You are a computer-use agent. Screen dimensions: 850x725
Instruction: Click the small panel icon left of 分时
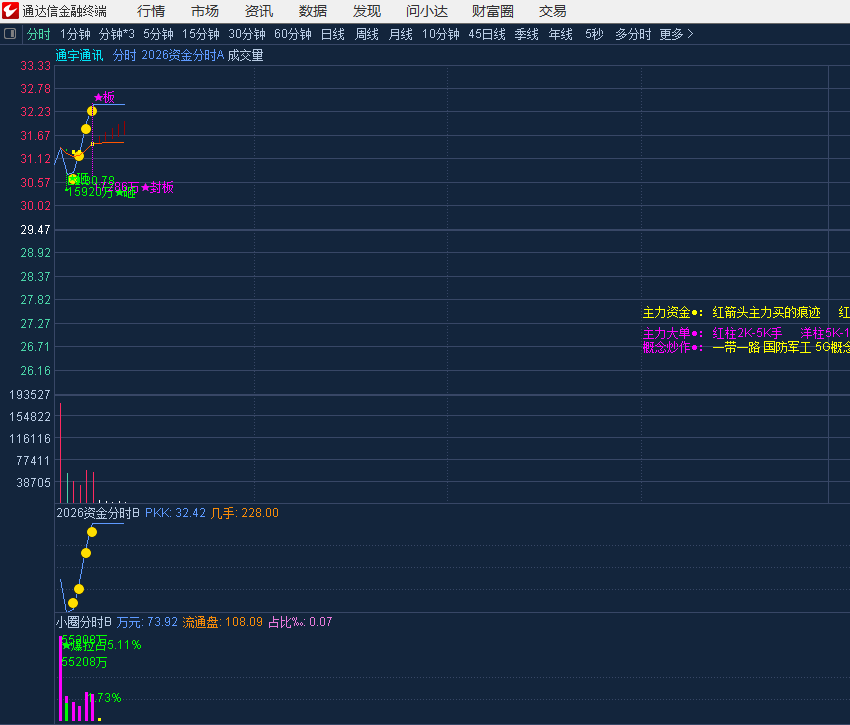[11, 34]
